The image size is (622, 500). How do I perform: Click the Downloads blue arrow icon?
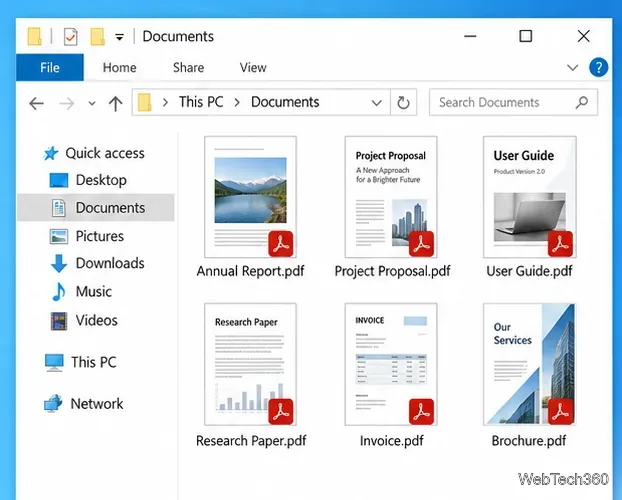[59, 263]
